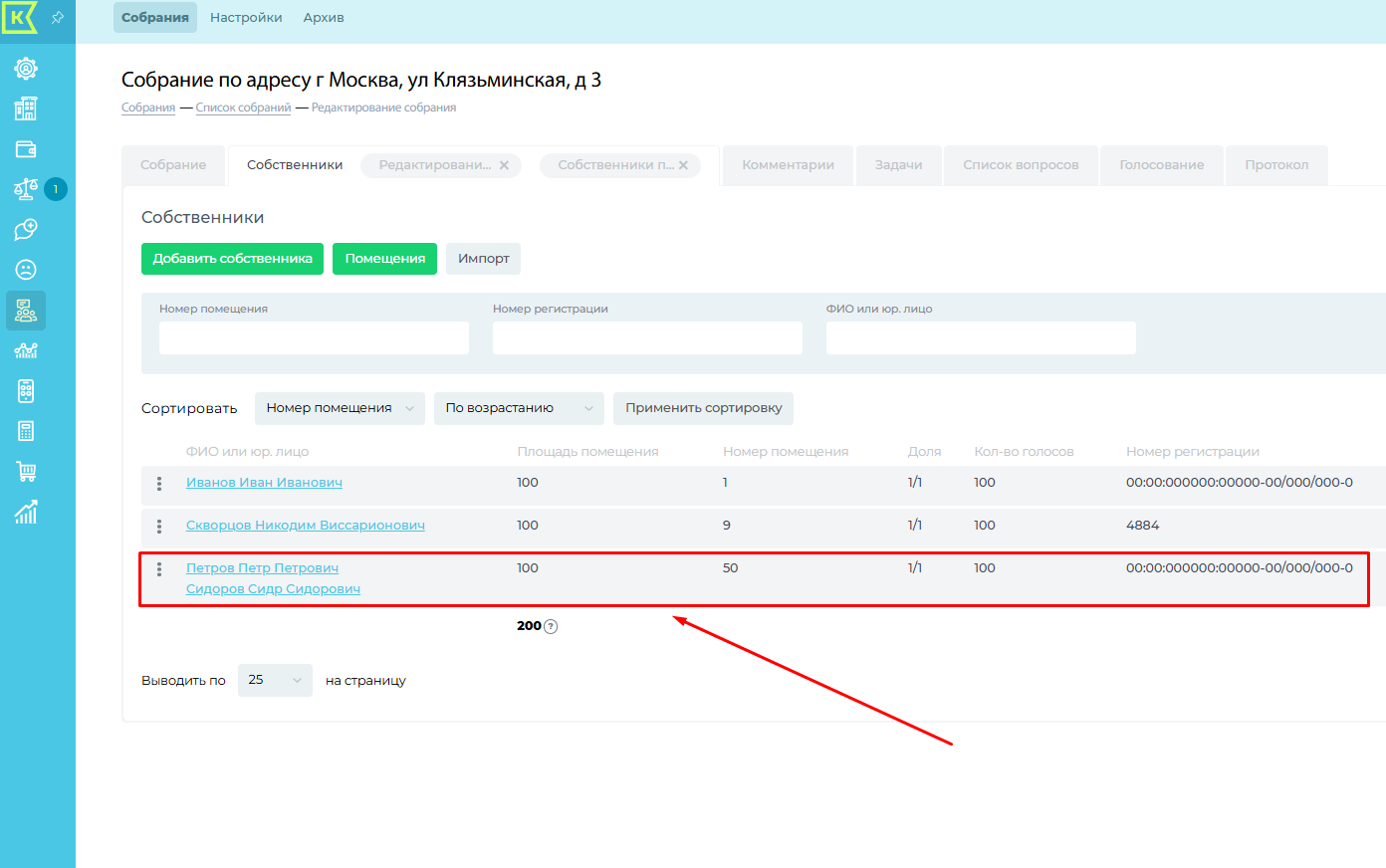Click the pin sidebar icon
The image size is (1386, 868).
[x=58, y=18]
